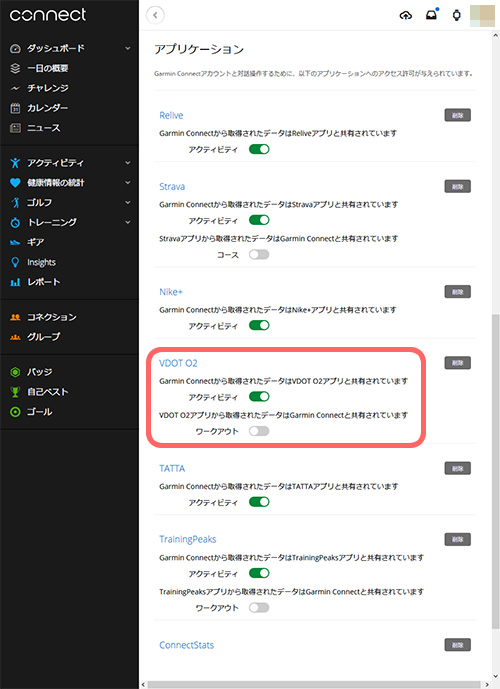Click the delete button for Nike+
The image size is (500, 689).
457,292
